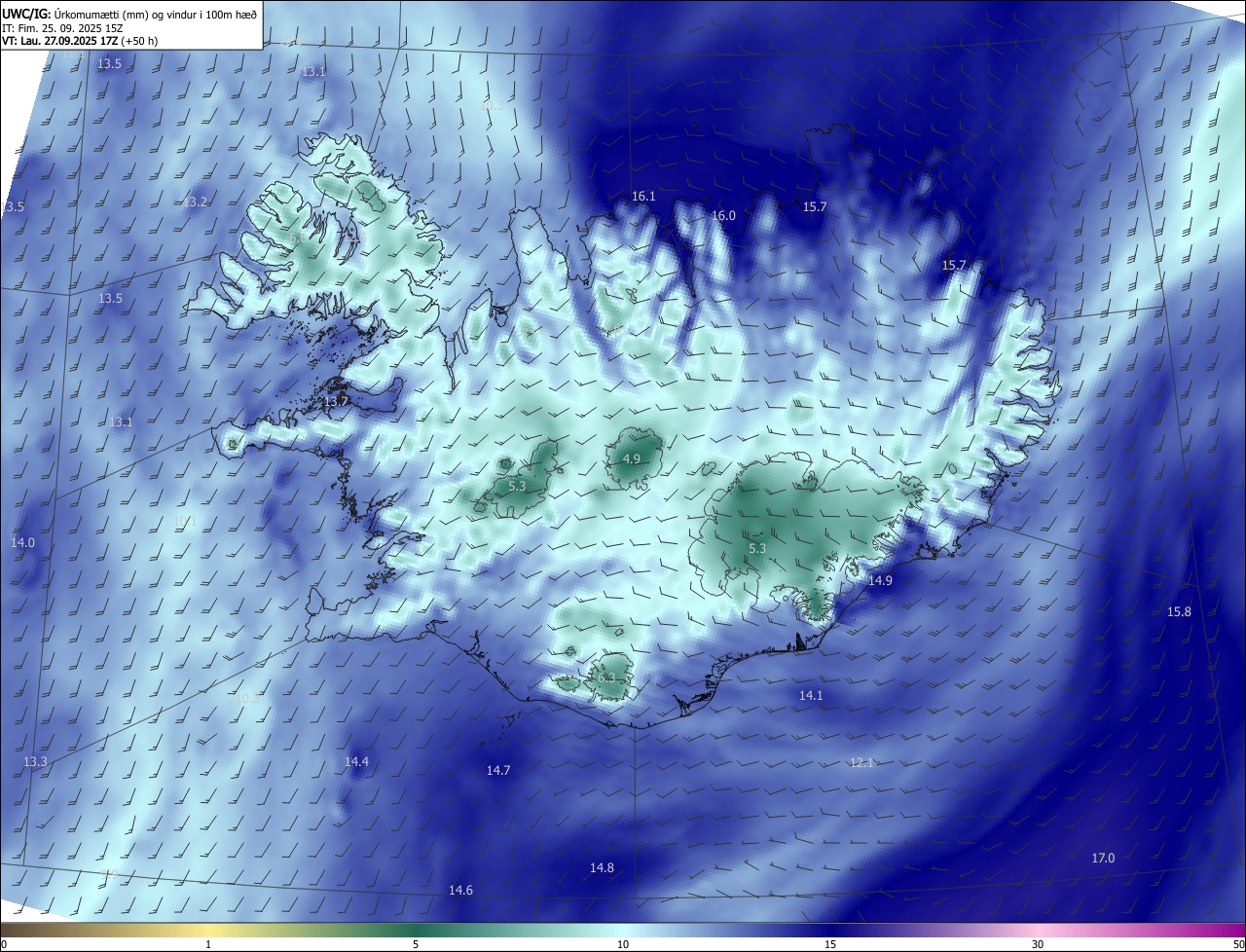Screen dimensions: 1246x952
Task: Click the color scale tick labeled 30
Action: pyautogui.click(x=1038, y=944)
